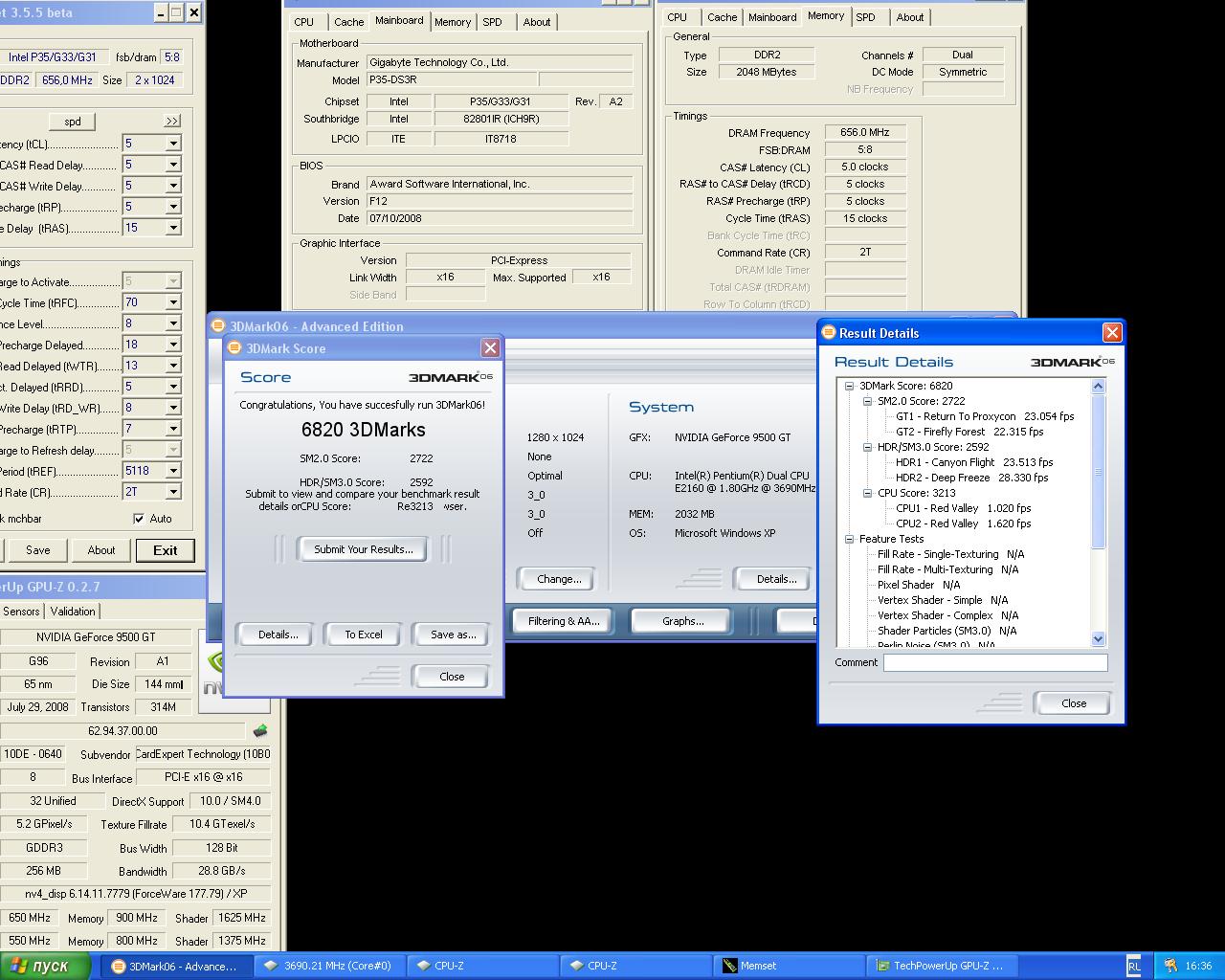Click the >> button in Memset

172,122
